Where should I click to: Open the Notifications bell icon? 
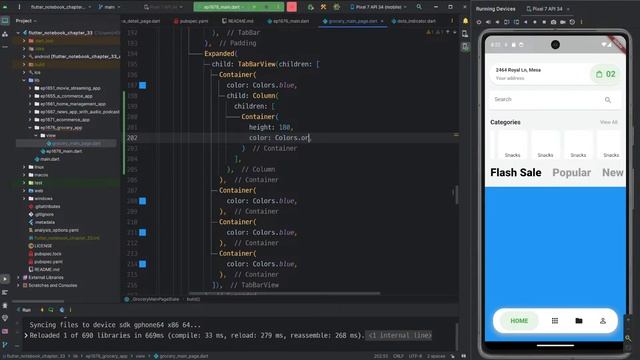click(x=465, y=21)
